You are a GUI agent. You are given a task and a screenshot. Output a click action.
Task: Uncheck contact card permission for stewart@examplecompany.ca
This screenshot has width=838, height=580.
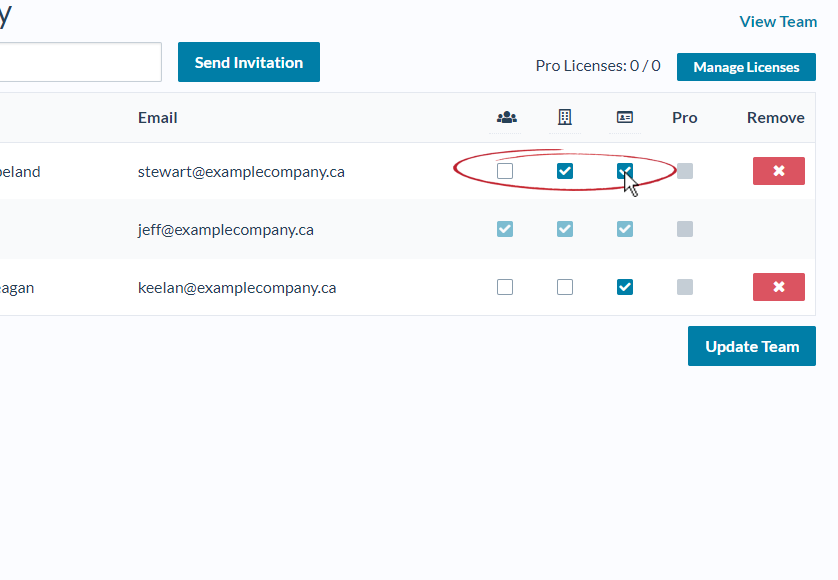625,171
